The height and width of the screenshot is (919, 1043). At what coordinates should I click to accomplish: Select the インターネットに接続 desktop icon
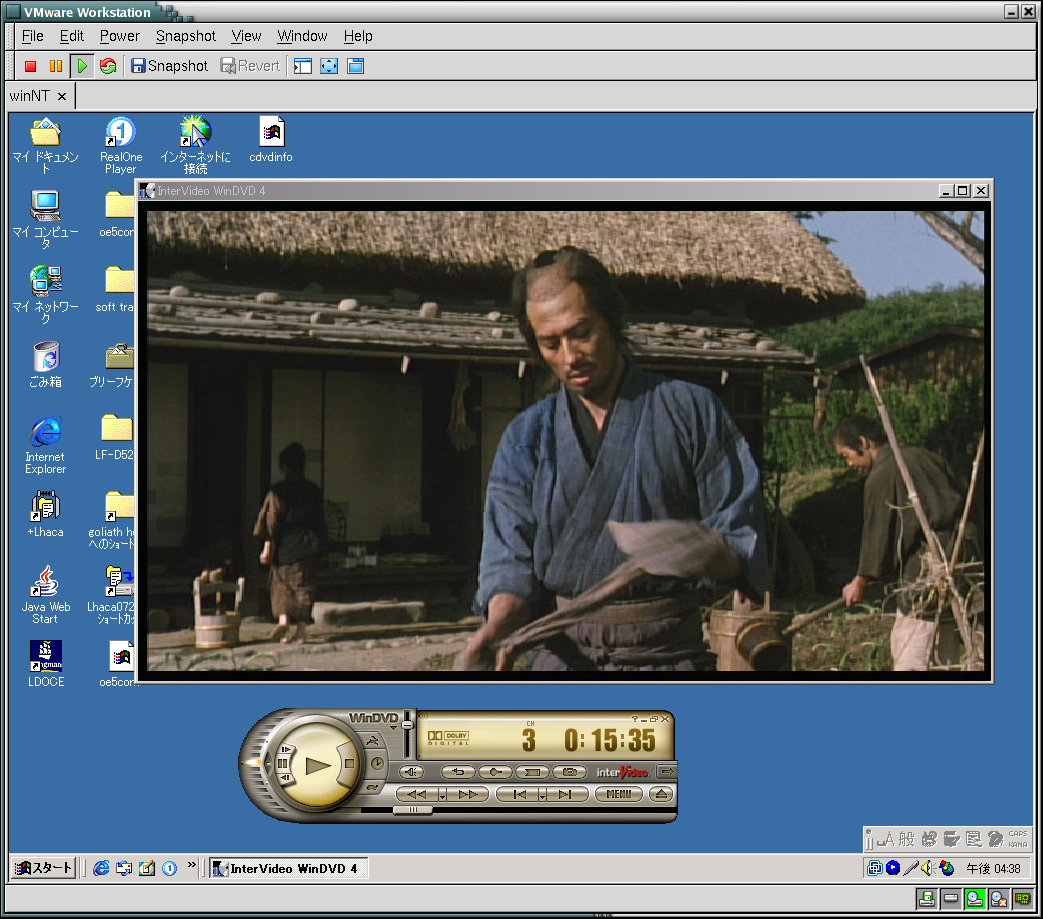195,145
